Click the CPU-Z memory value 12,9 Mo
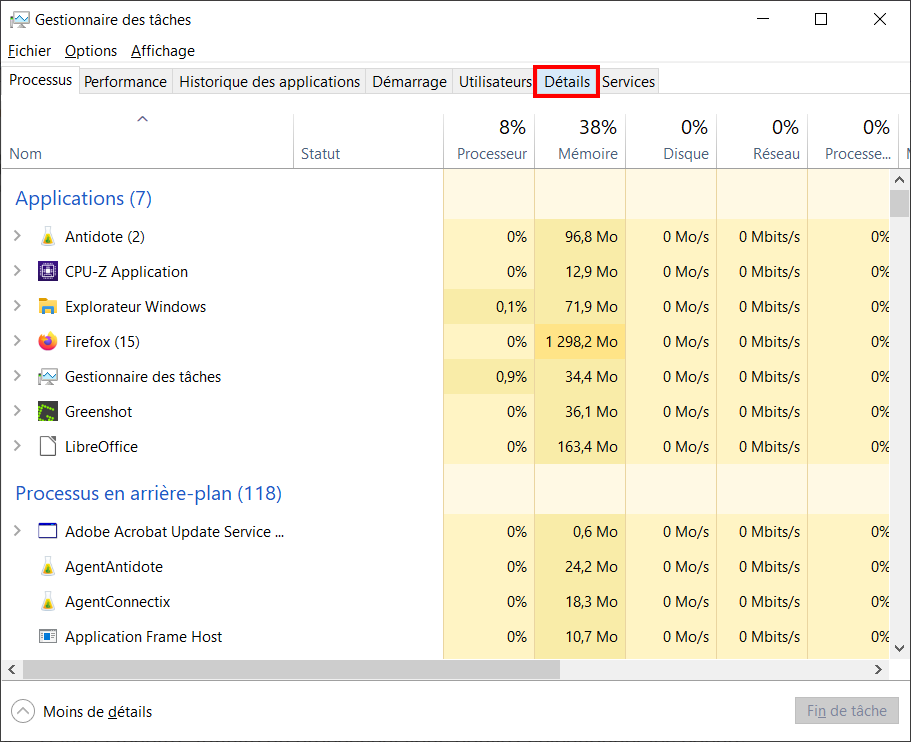This screenshot has width=911, height=742. (591, 272)
